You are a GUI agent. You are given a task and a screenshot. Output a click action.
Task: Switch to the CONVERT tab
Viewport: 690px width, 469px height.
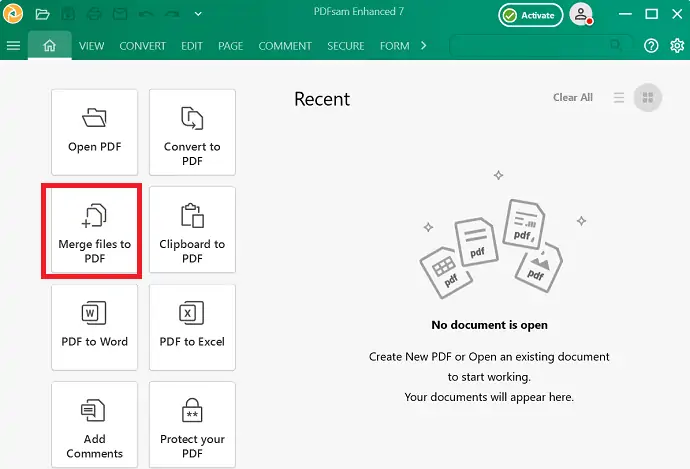tap(143, 46)
